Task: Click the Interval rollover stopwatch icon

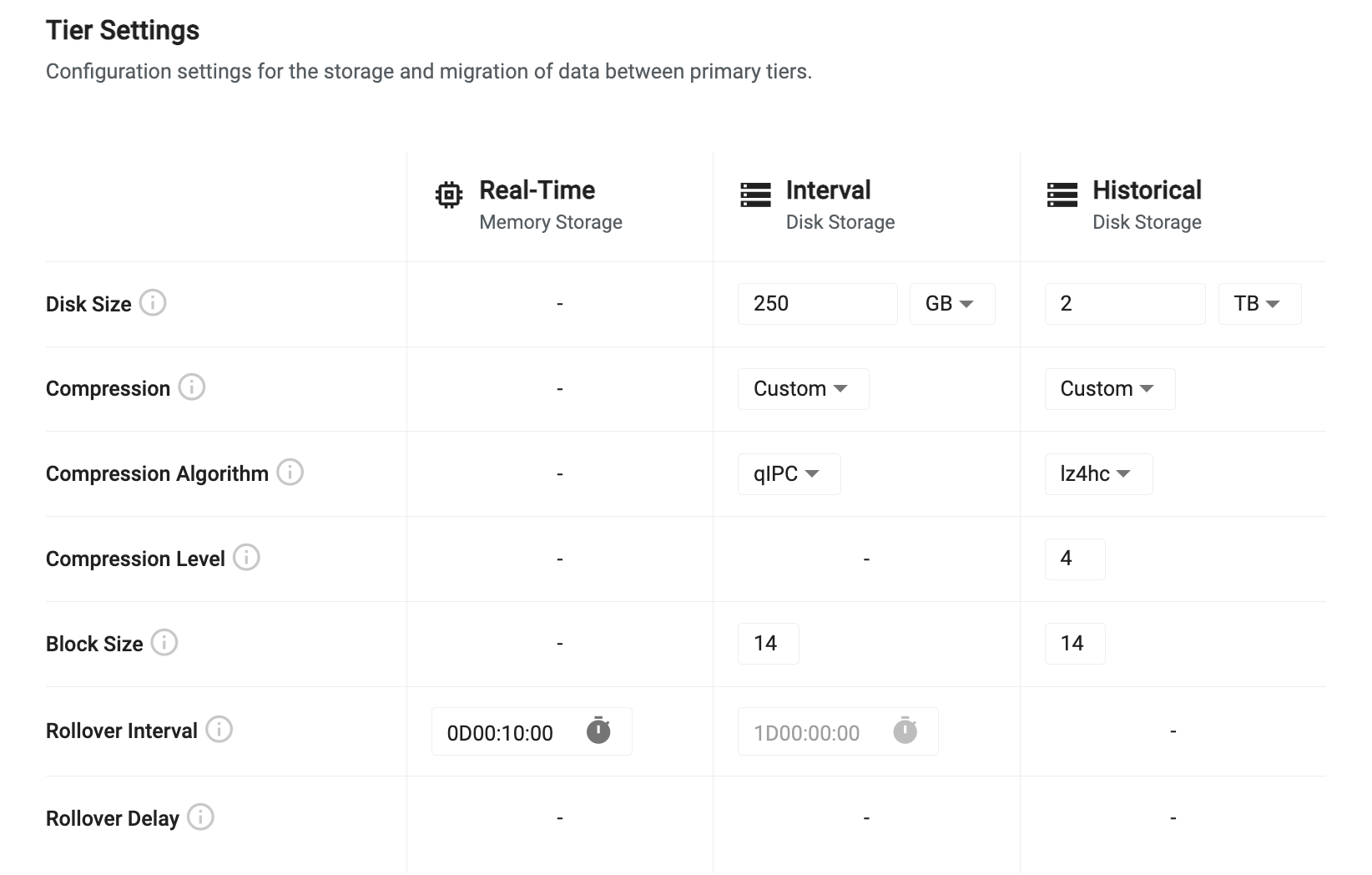Action: click(x=905, y=731)
